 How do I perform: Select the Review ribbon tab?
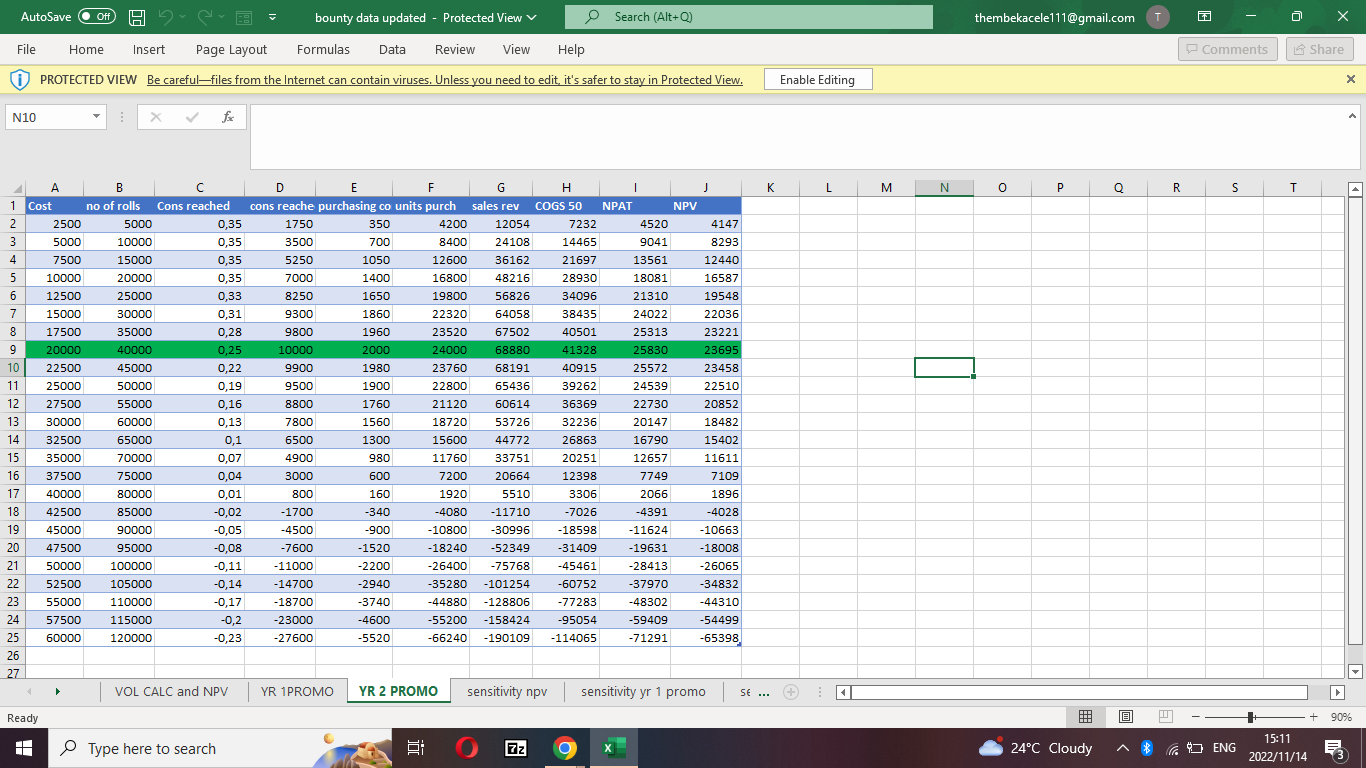(455, 49)
